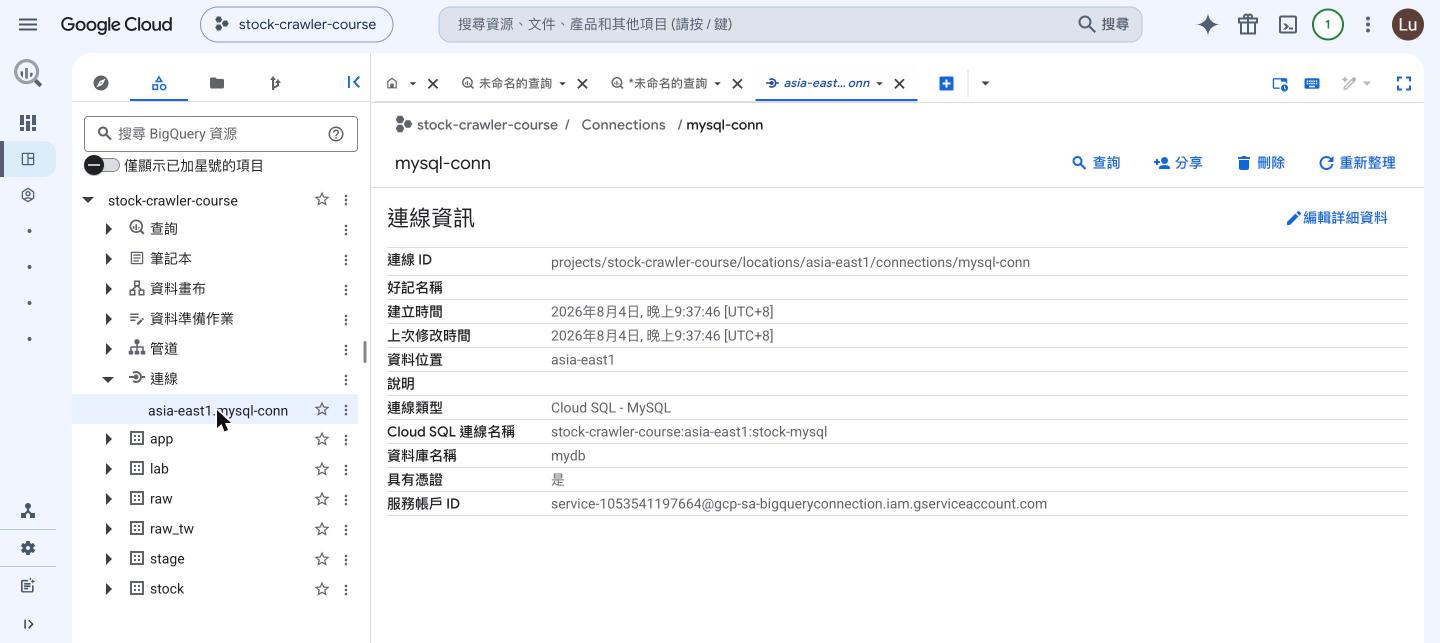
Task: Star the stage dataset
Action: 322,559
